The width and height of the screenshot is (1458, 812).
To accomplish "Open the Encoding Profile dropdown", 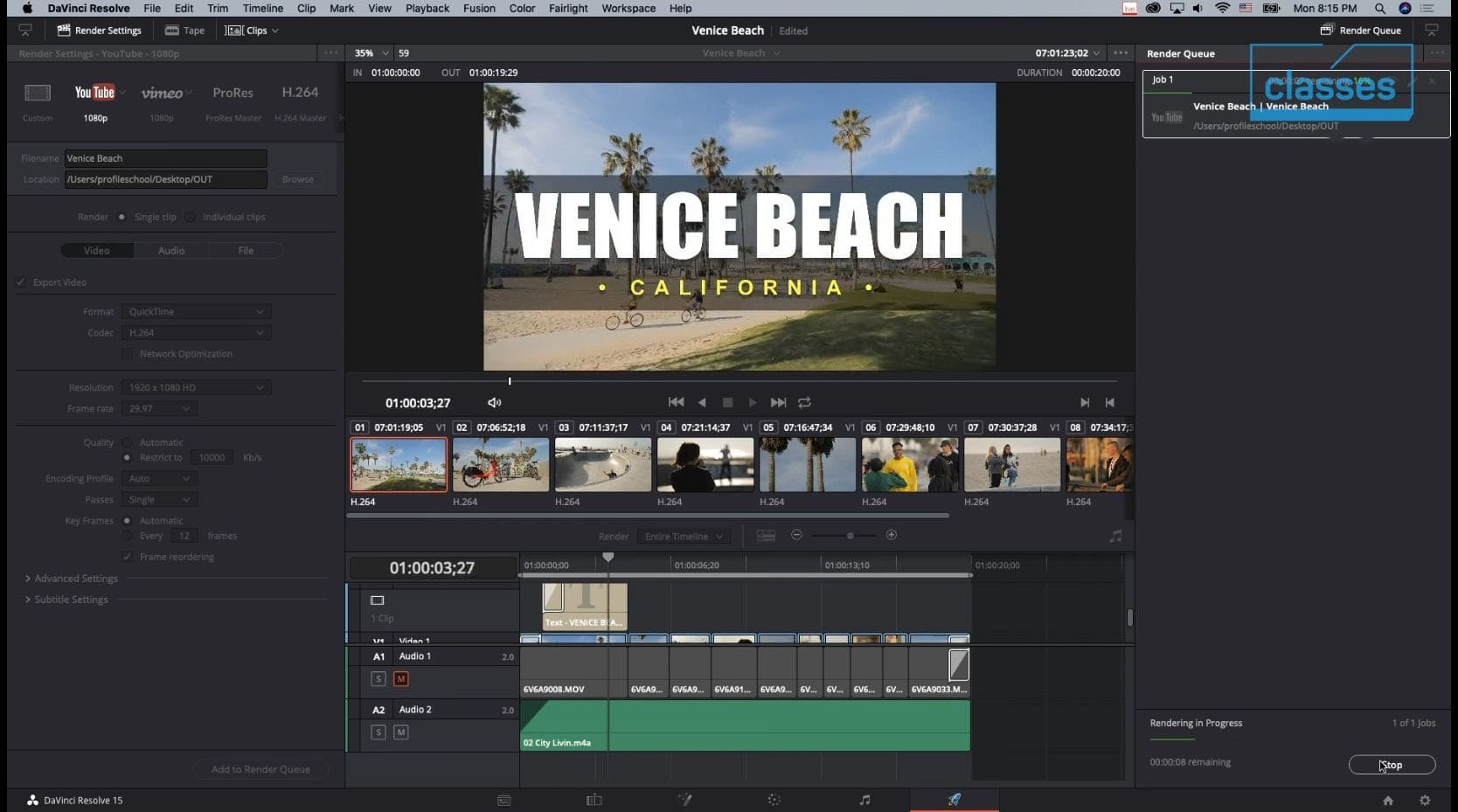I will [159, 479].
